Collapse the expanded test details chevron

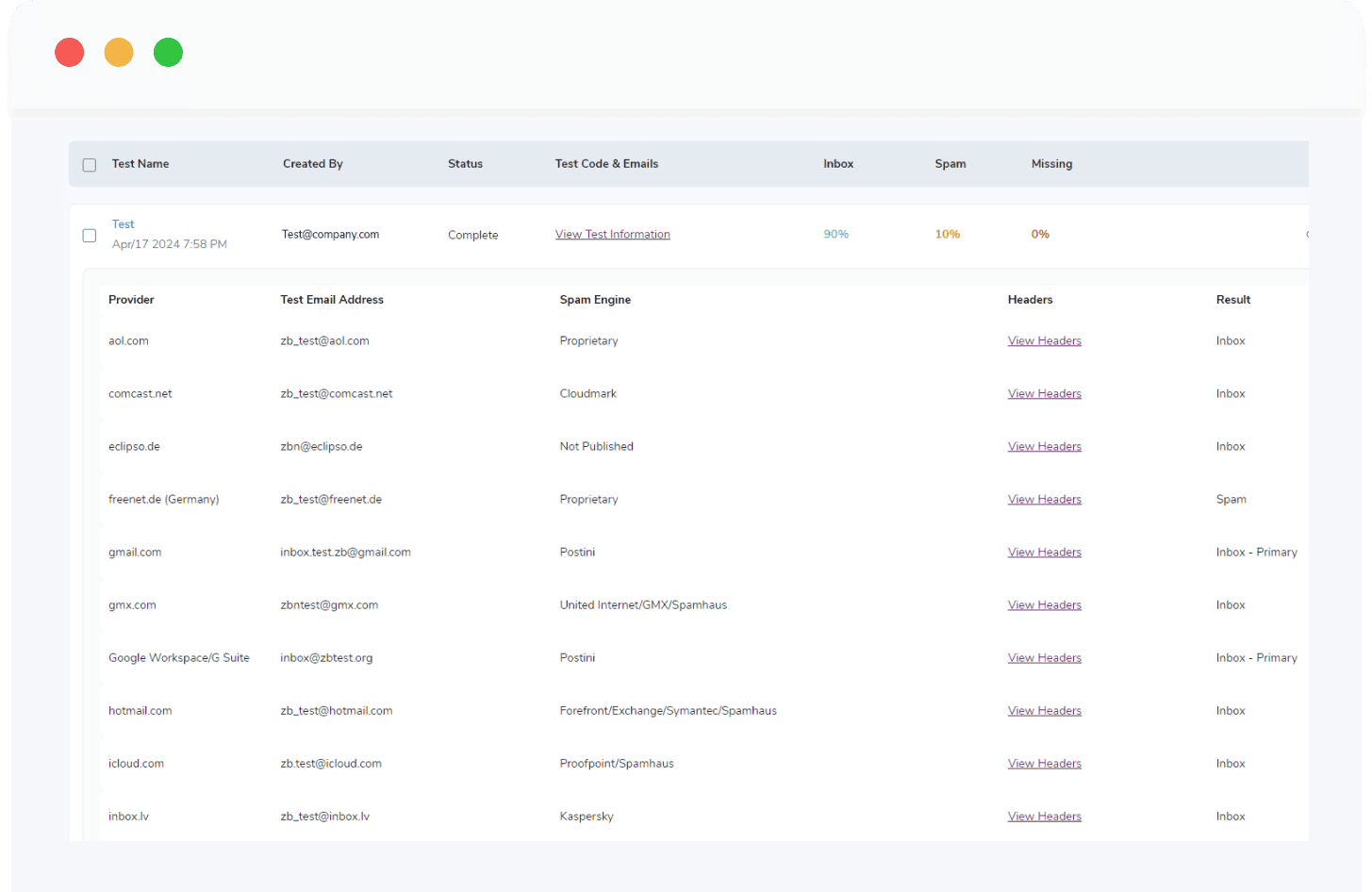click(1309, 235)
